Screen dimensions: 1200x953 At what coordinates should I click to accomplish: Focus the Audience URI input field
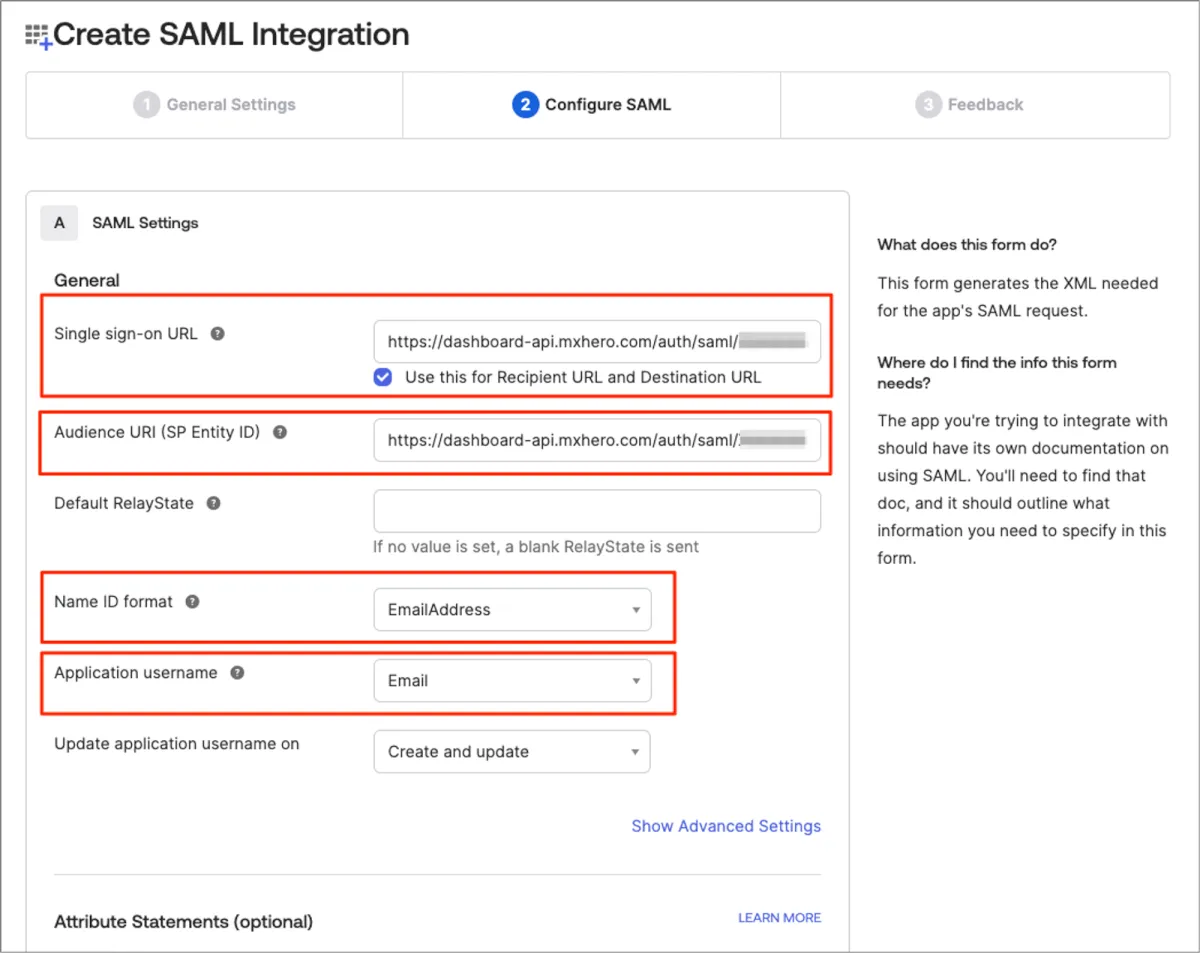click(x=597, y=440)
